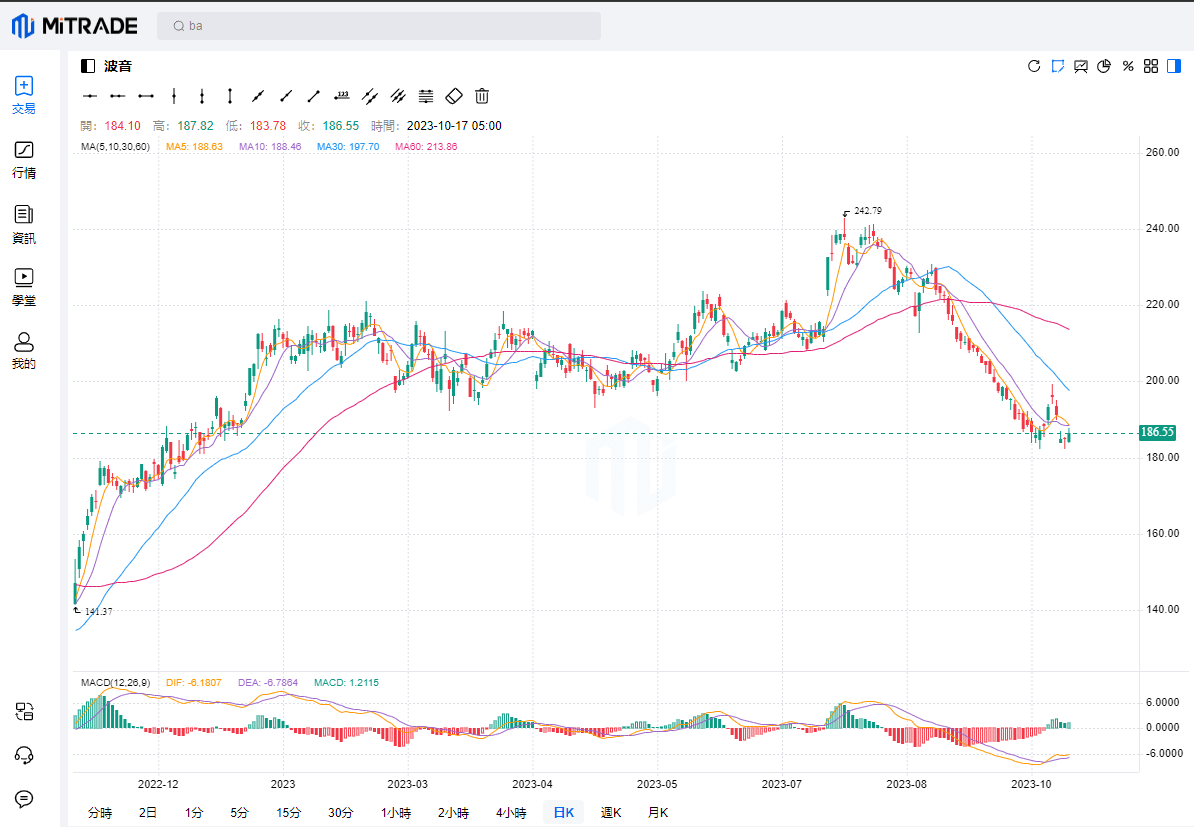Refresh the chart with the reload icon
The height and width of the screenshot is (827, 1194).
1034,66
